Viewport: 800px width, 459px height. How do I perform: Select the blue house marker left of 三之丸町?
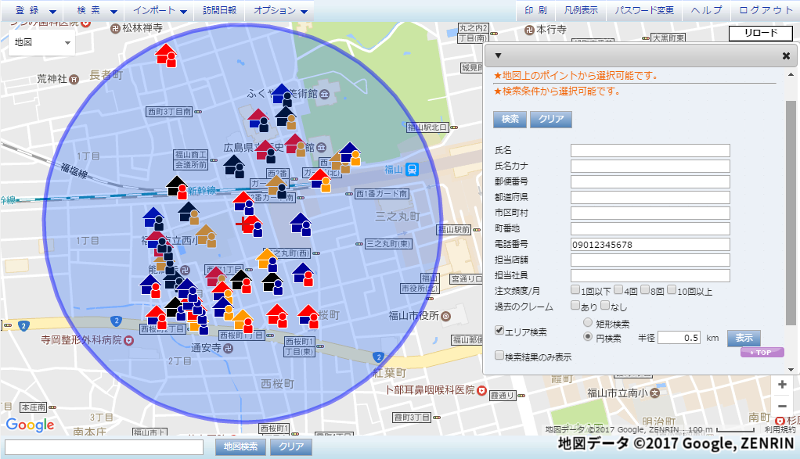pyautogui.click(x=301, y=224)
